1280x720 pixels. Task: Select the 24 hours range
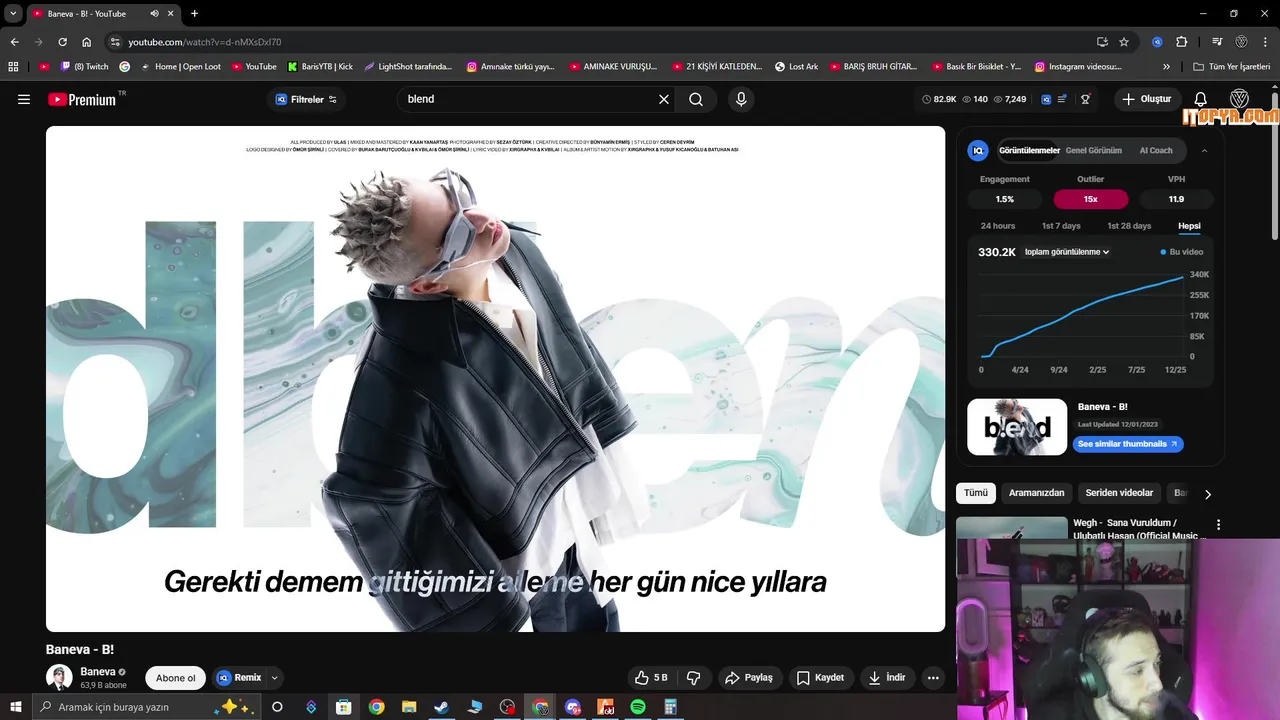[x=998, y=226]
